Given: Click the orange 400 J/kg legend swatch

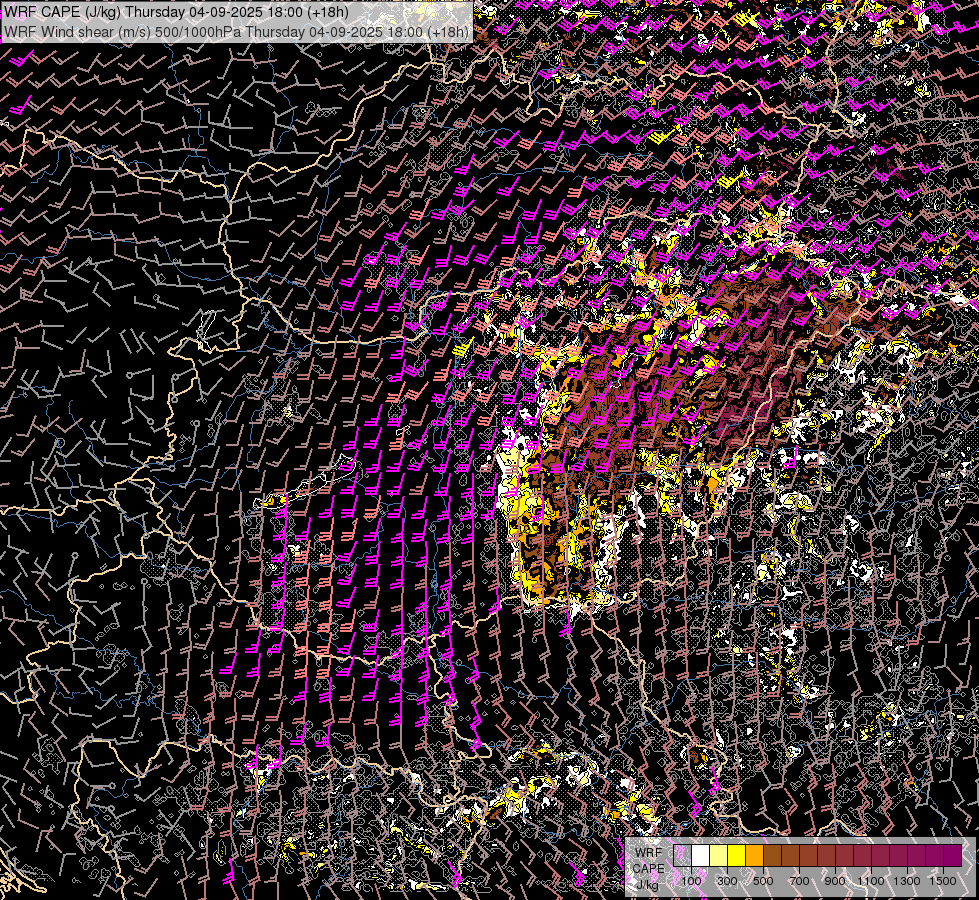Looking at the screenshot, I should (x=754, y=855).
